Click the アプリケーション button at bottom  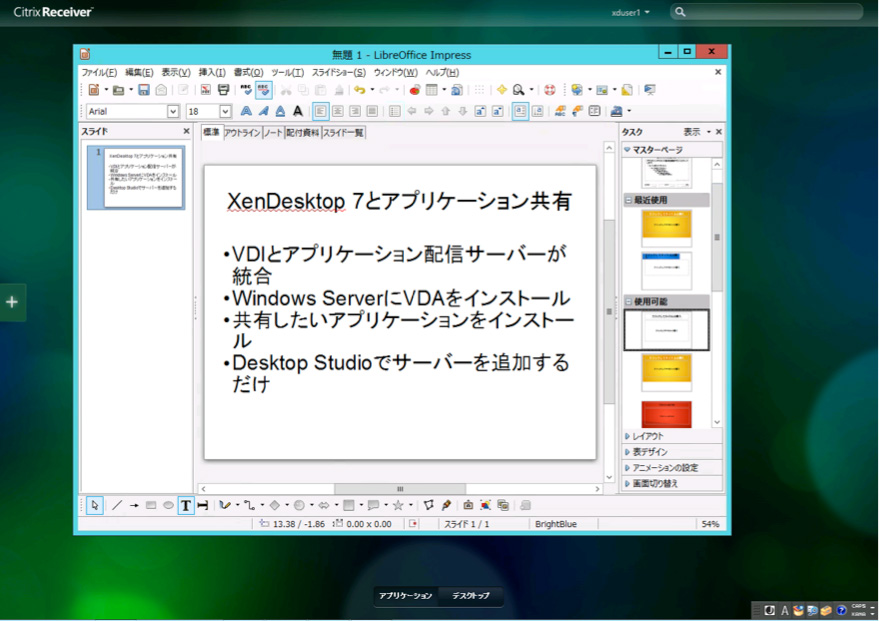405,596
